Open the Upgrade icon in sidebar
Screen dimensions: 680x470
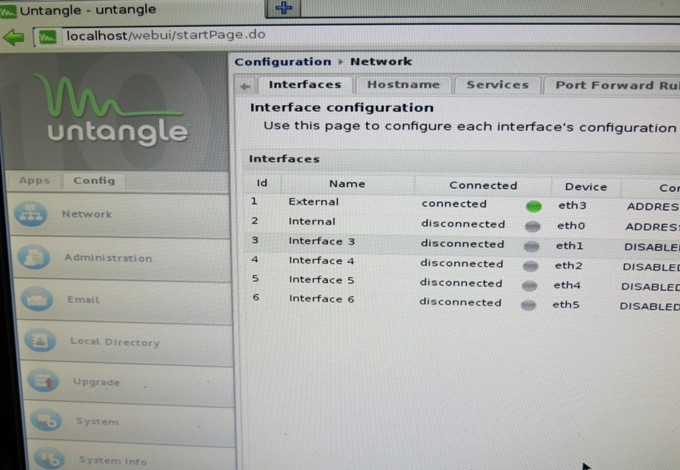click(x=43, y=380)
